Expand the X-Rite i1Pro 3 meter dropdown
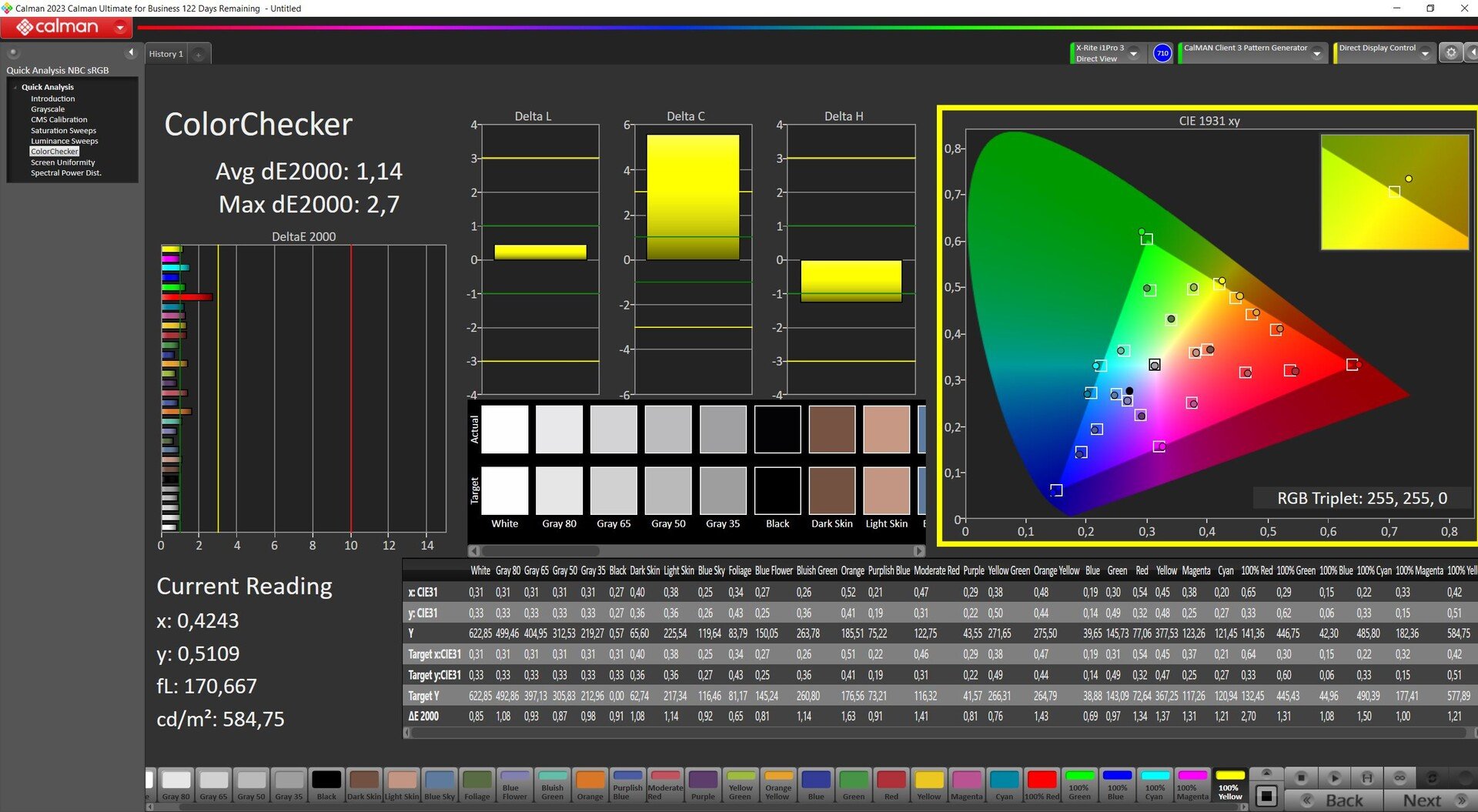This screenshot has width=1478, height=812. pos(1133,53)
